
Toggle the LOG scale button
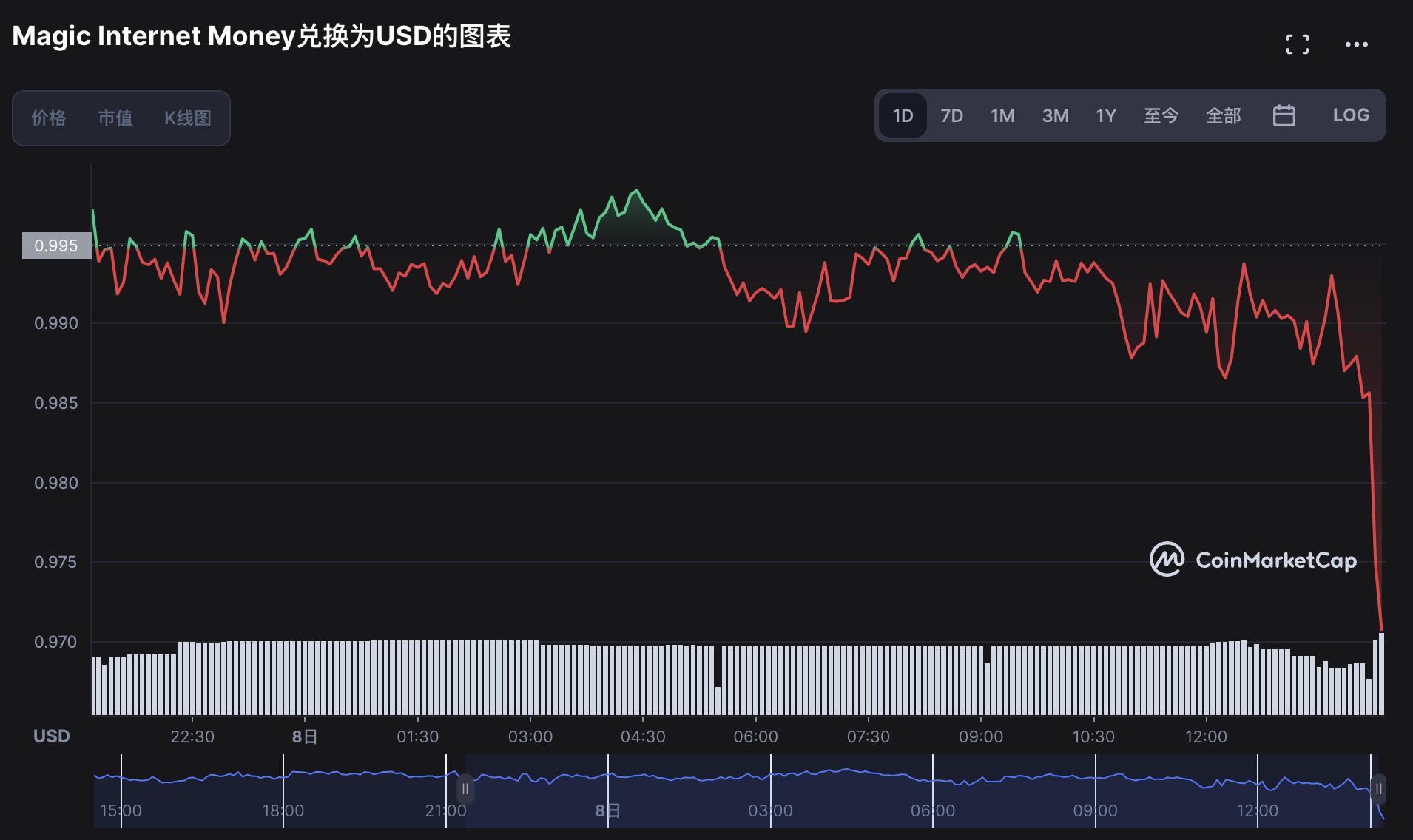(x=1351, y=115)
